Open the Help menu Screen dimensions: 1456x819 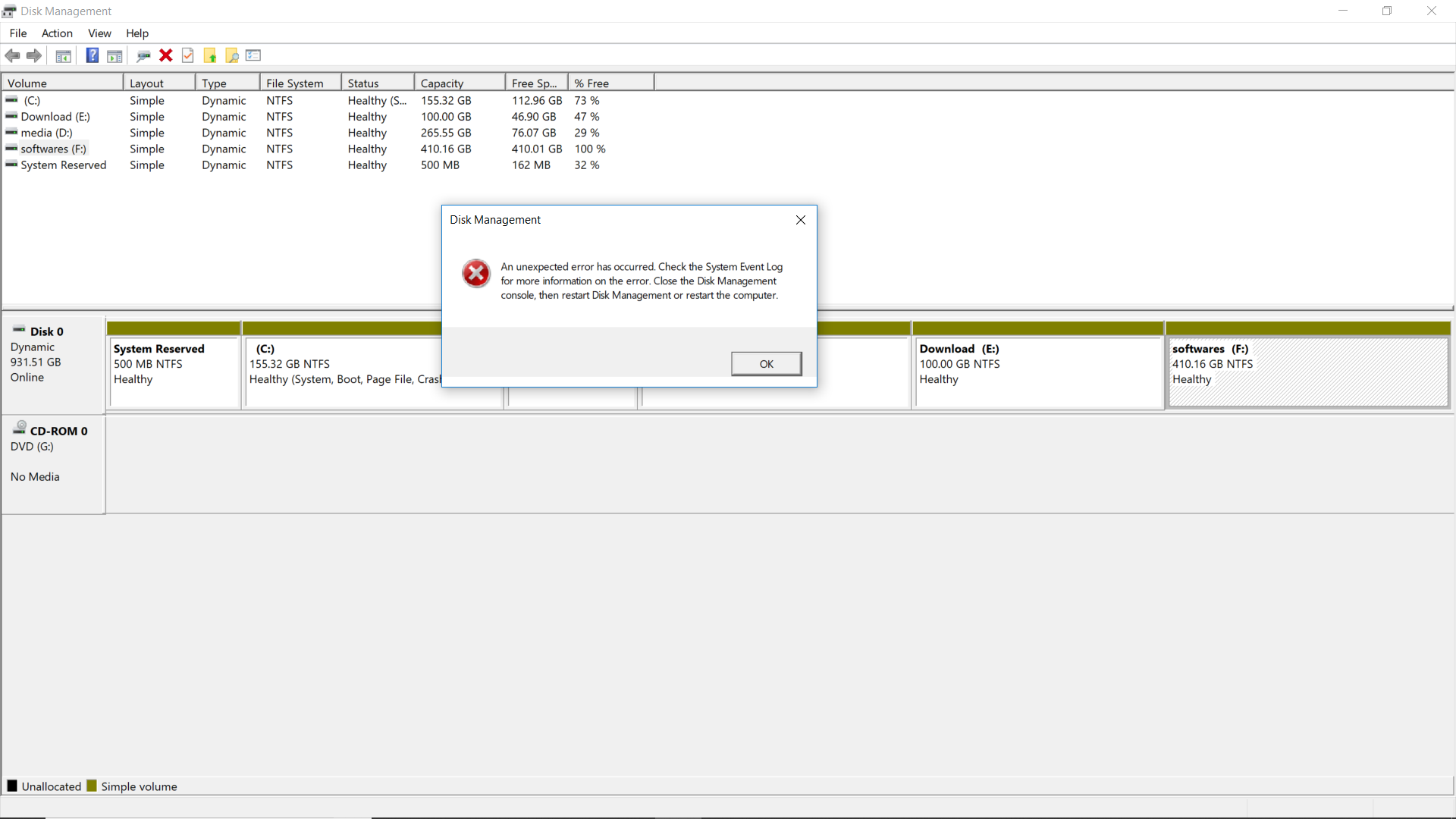(137, 33)
